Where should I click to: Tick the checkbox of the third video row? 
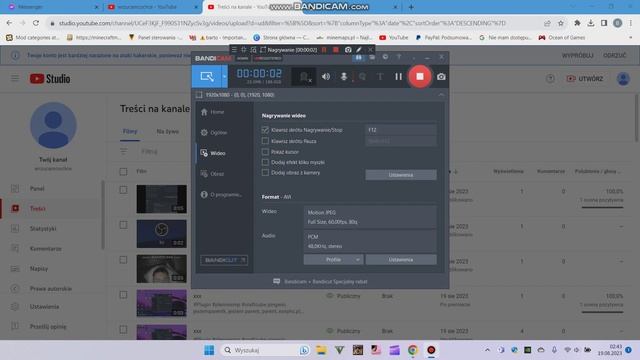[123, 260]
